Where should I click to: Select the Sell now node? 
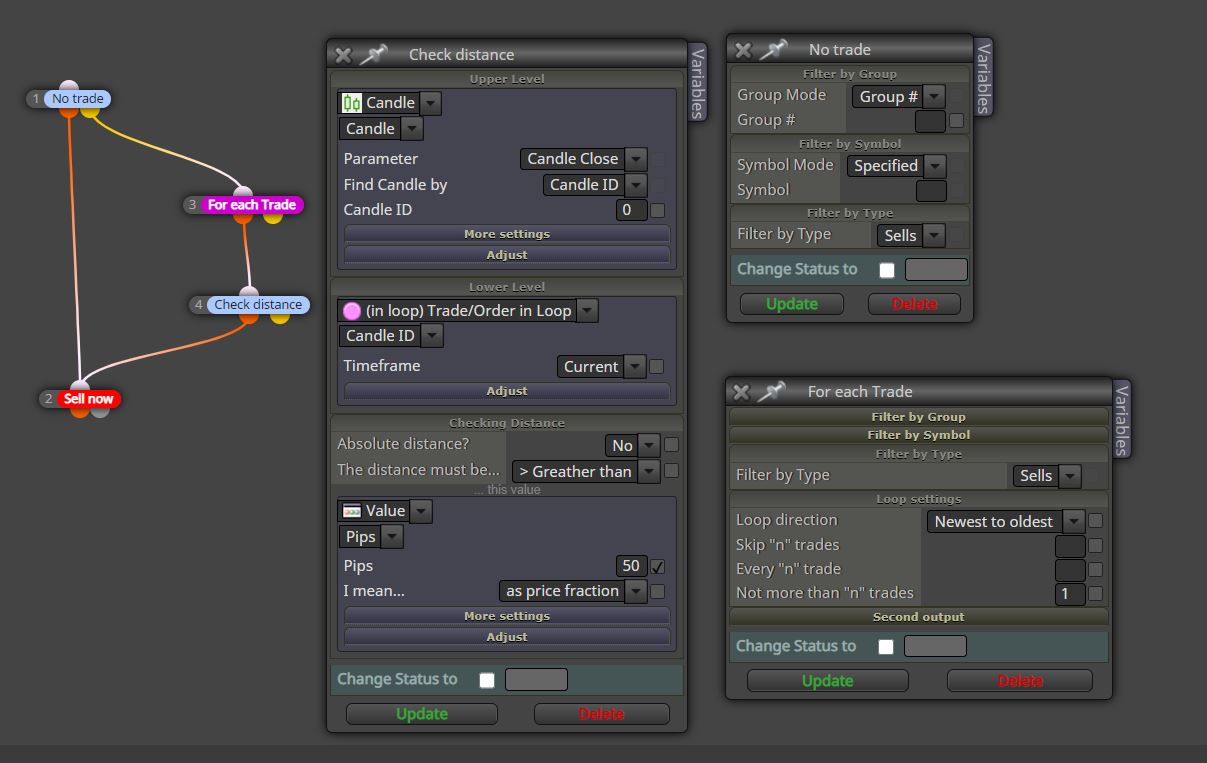(x=88, y=399)
